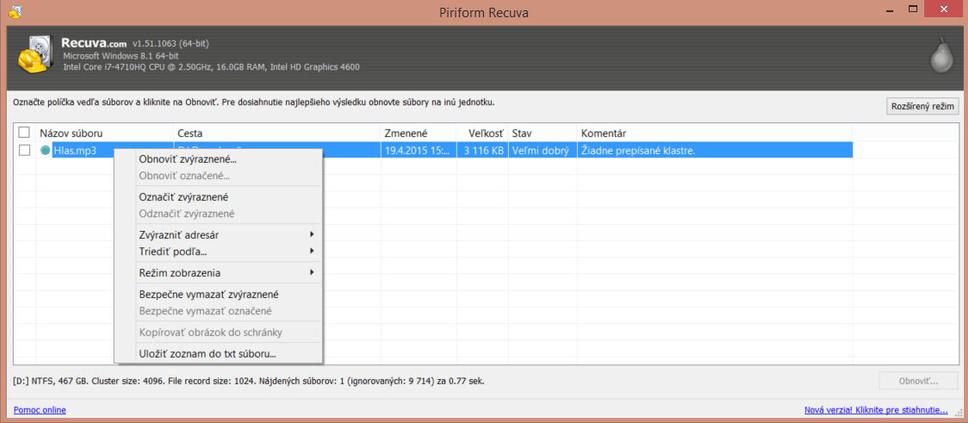Image resolution: width=968 pixels, height=423 pixels.
Task: Select Bezpečne vymazať zvýraznené
Action: (x=219, y=295)
